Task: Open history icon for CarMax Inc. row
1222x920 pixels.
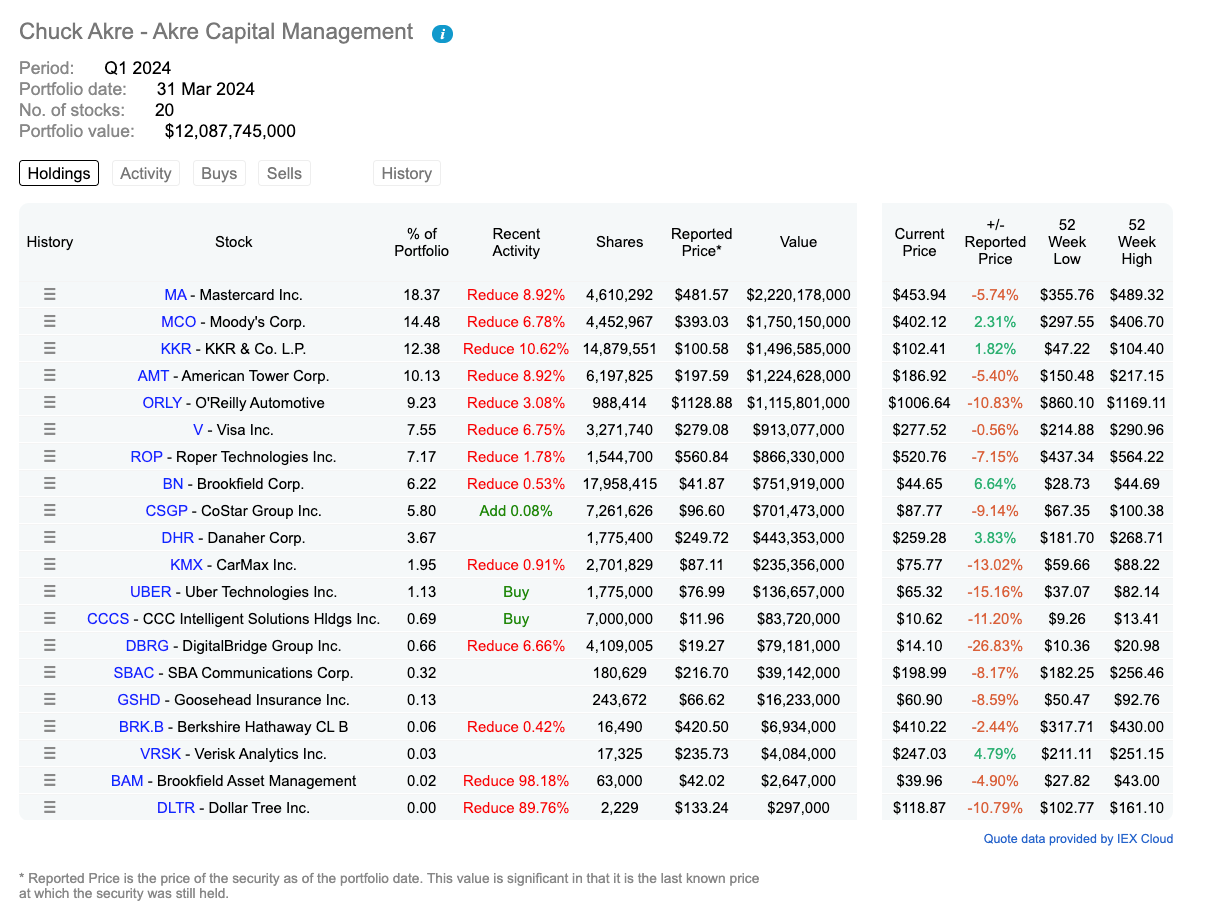Action: [x=50, y=565]
